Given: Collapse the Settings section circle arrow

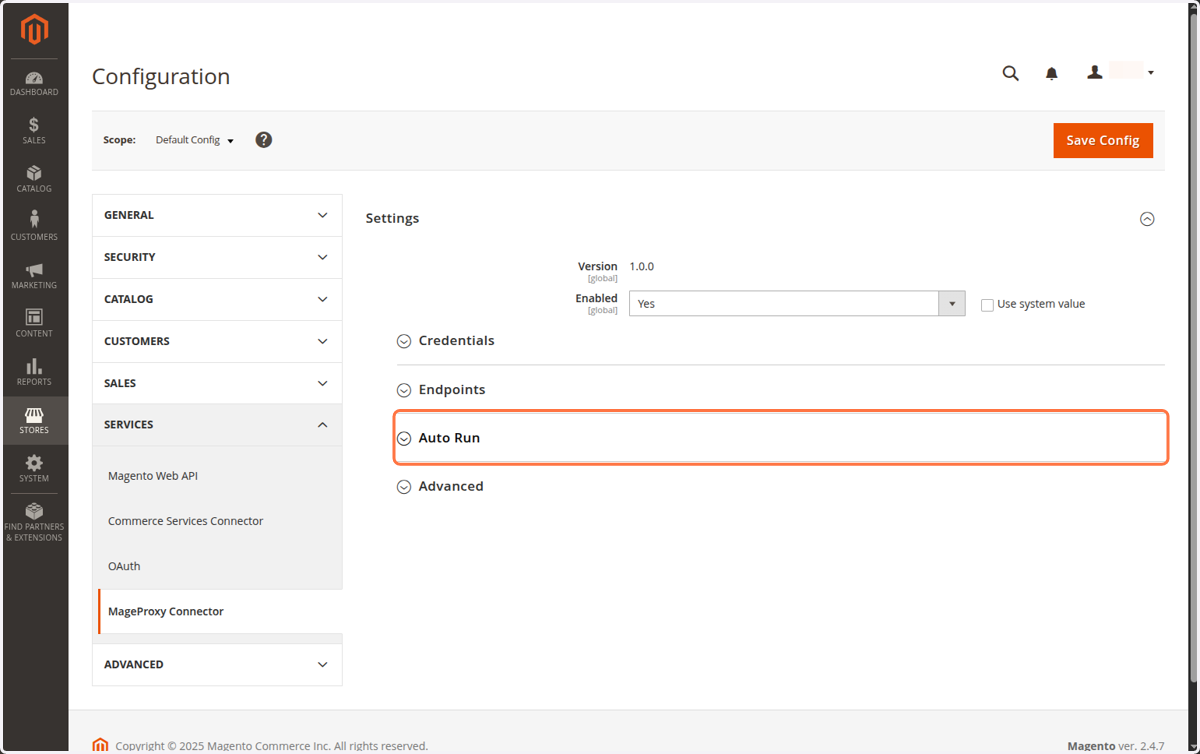Looking at the screenshot, I should [1147, 219].
